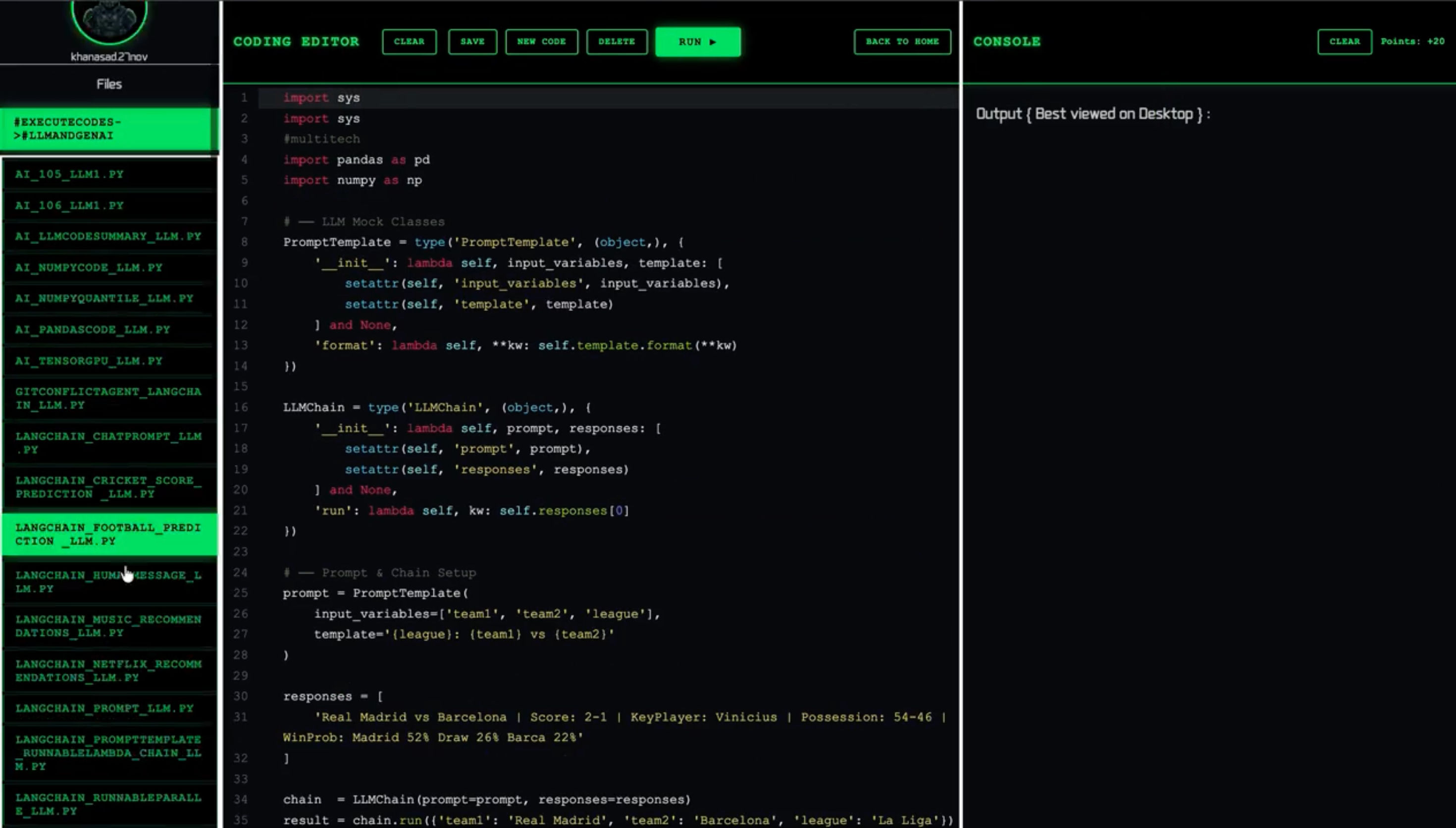Screen dimensions: 1456x828
Task: Place cursor on line 1 import sys
Action: click(321, 98)
